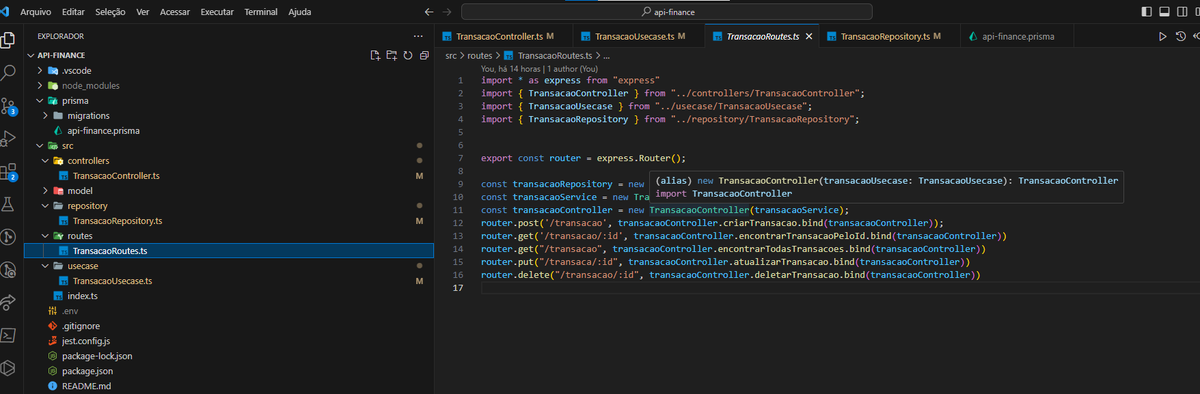Open the Seleção menu
This screenshot has height=394, width=1200.
111,12
